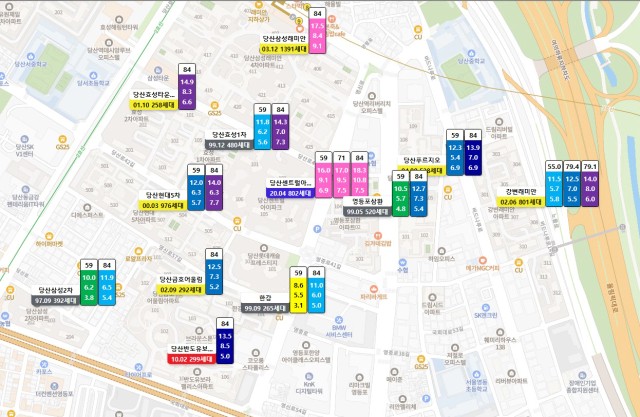
Task: Open the 당산역데시앙루브 오피스텔 marker
Action: click(109, 42)
